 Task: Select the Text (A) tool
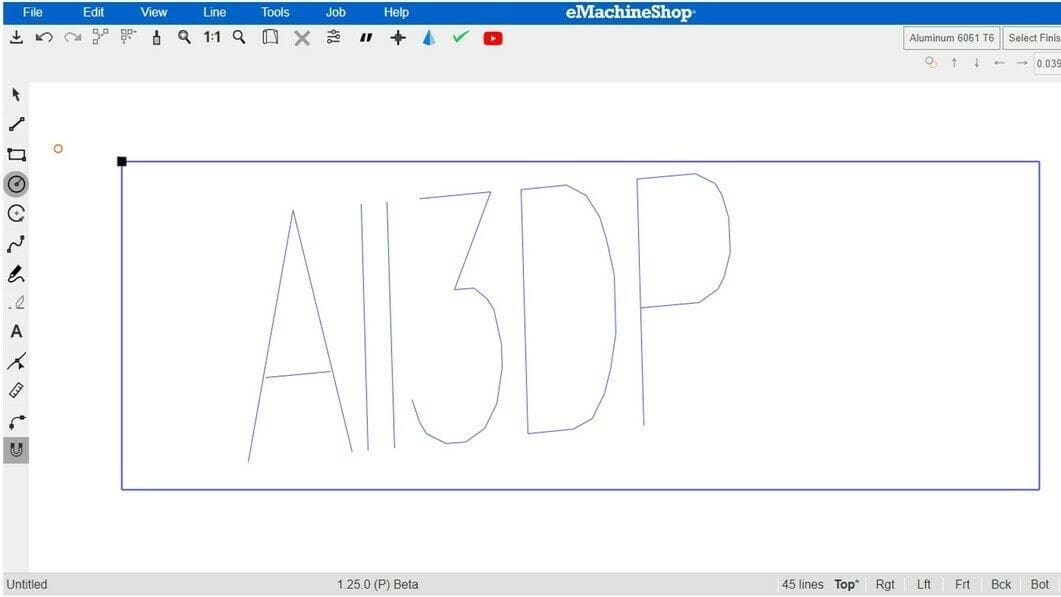click(16, 332)
